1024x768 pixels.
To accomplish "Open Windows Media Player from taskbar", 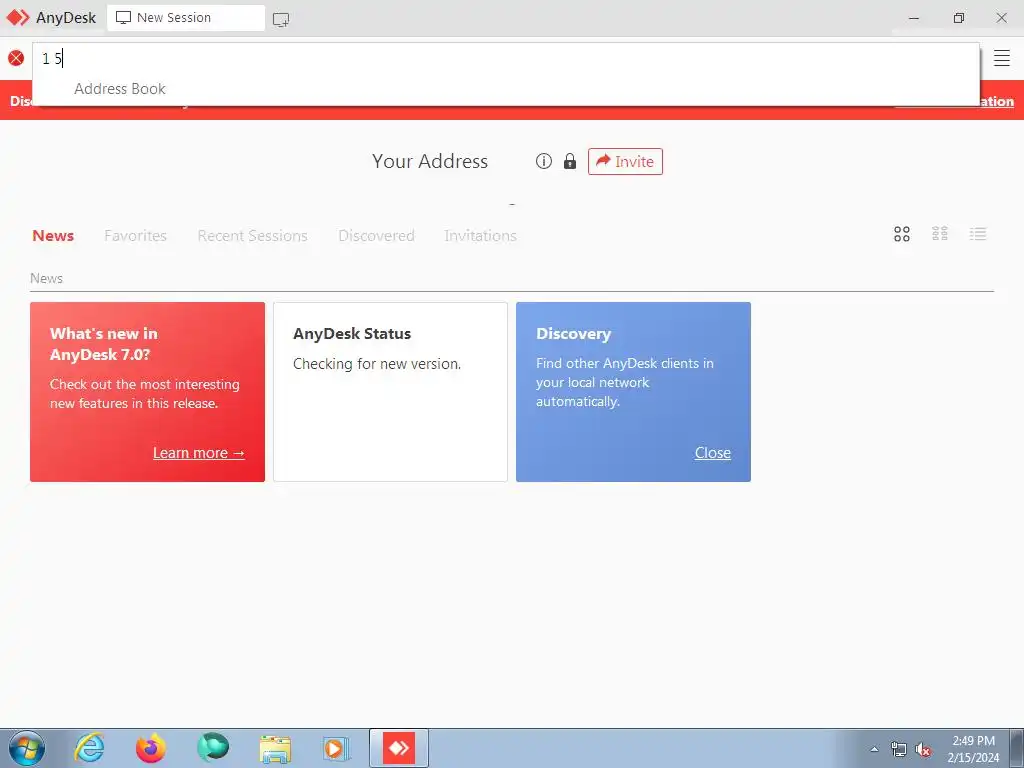I will coord(336,748).
